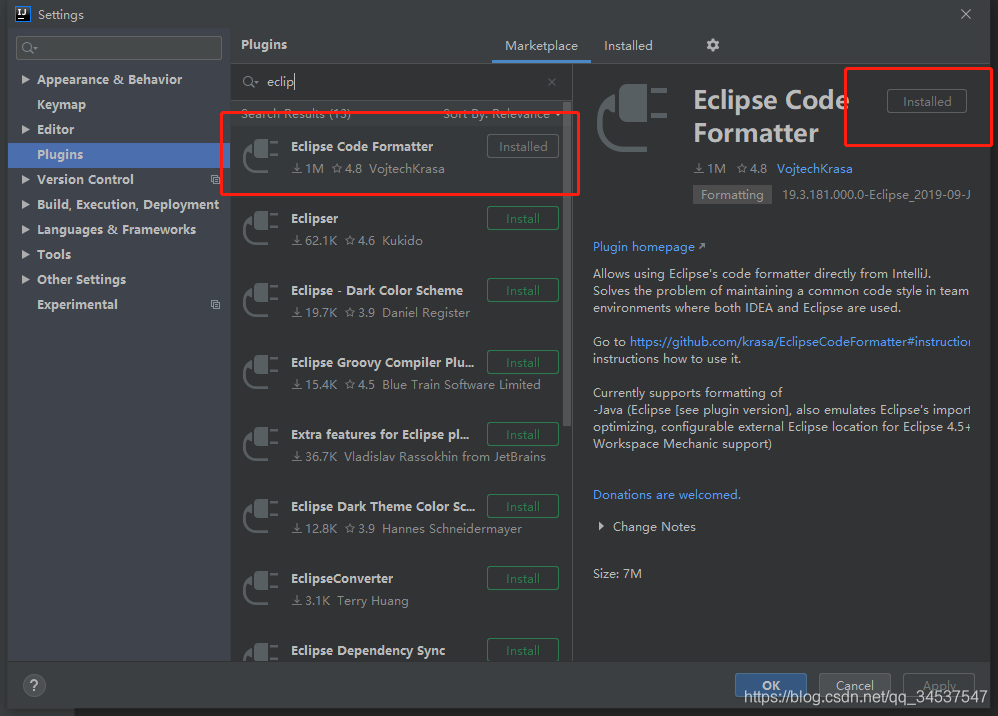Click Installed button in details pane header
Viewport: 998px width, 716px height.
(x=927, y=101)
